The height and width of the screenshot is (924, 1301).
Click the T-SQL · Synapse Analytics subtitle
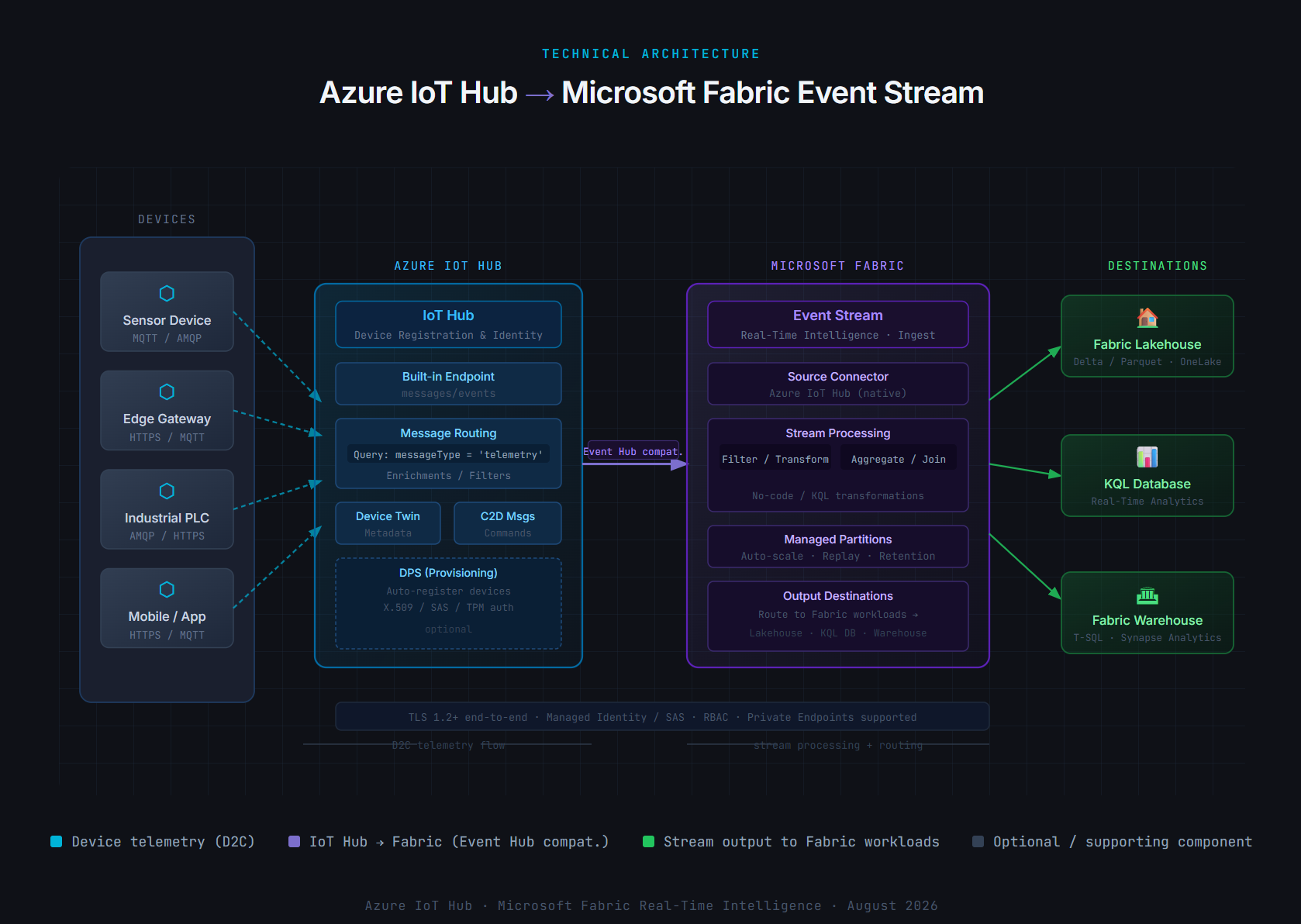1147,638
